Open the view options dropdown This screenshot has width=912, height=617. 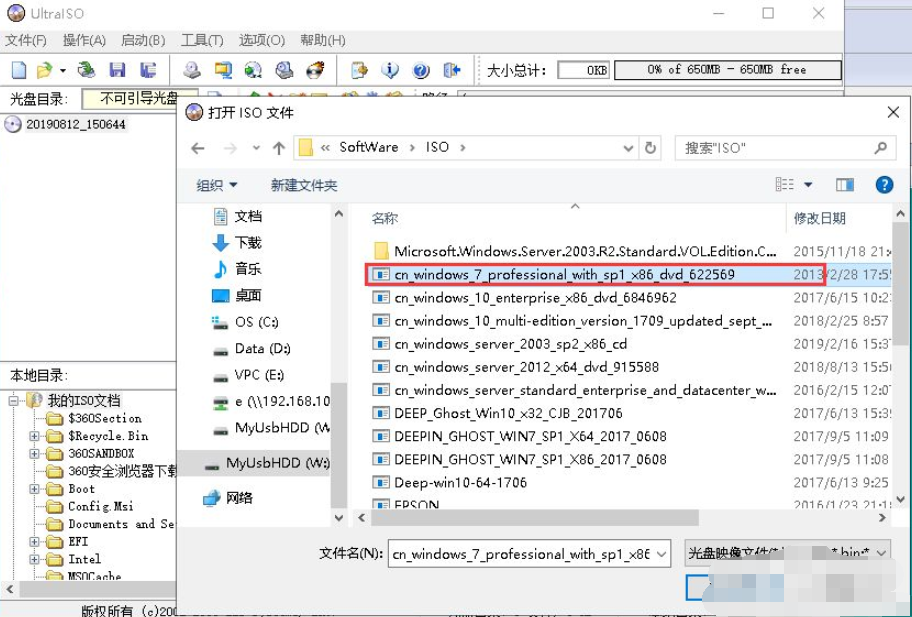(808, 185)
